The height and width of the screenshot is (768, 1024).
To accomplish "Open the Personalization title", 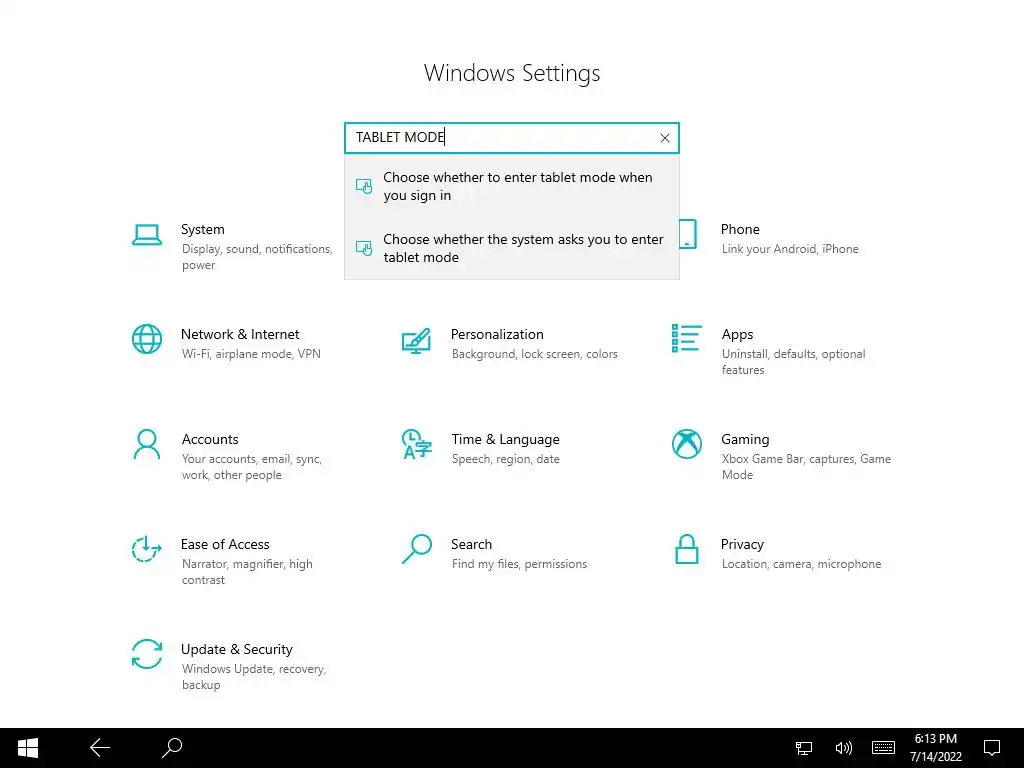I will 497,334.
